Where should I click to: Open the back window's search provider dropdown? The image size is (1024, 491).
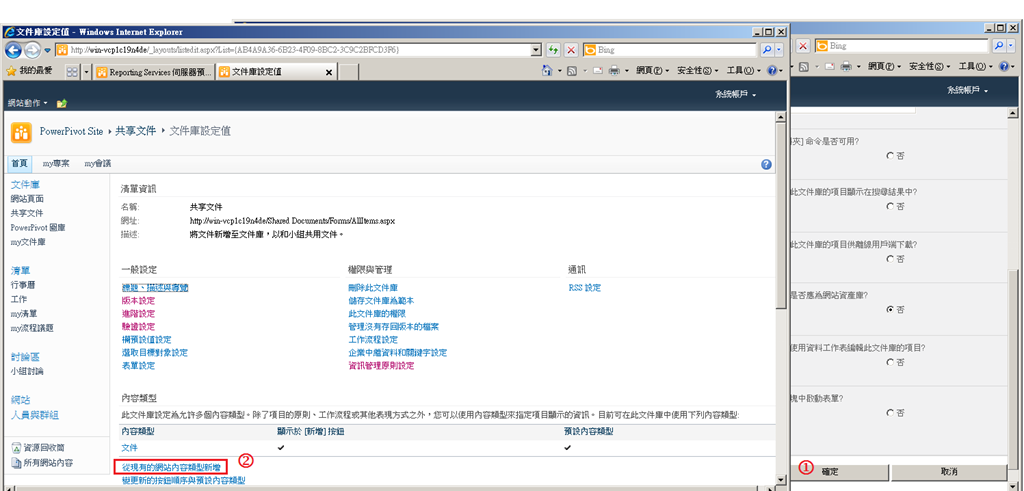[x=1011, y=46]
